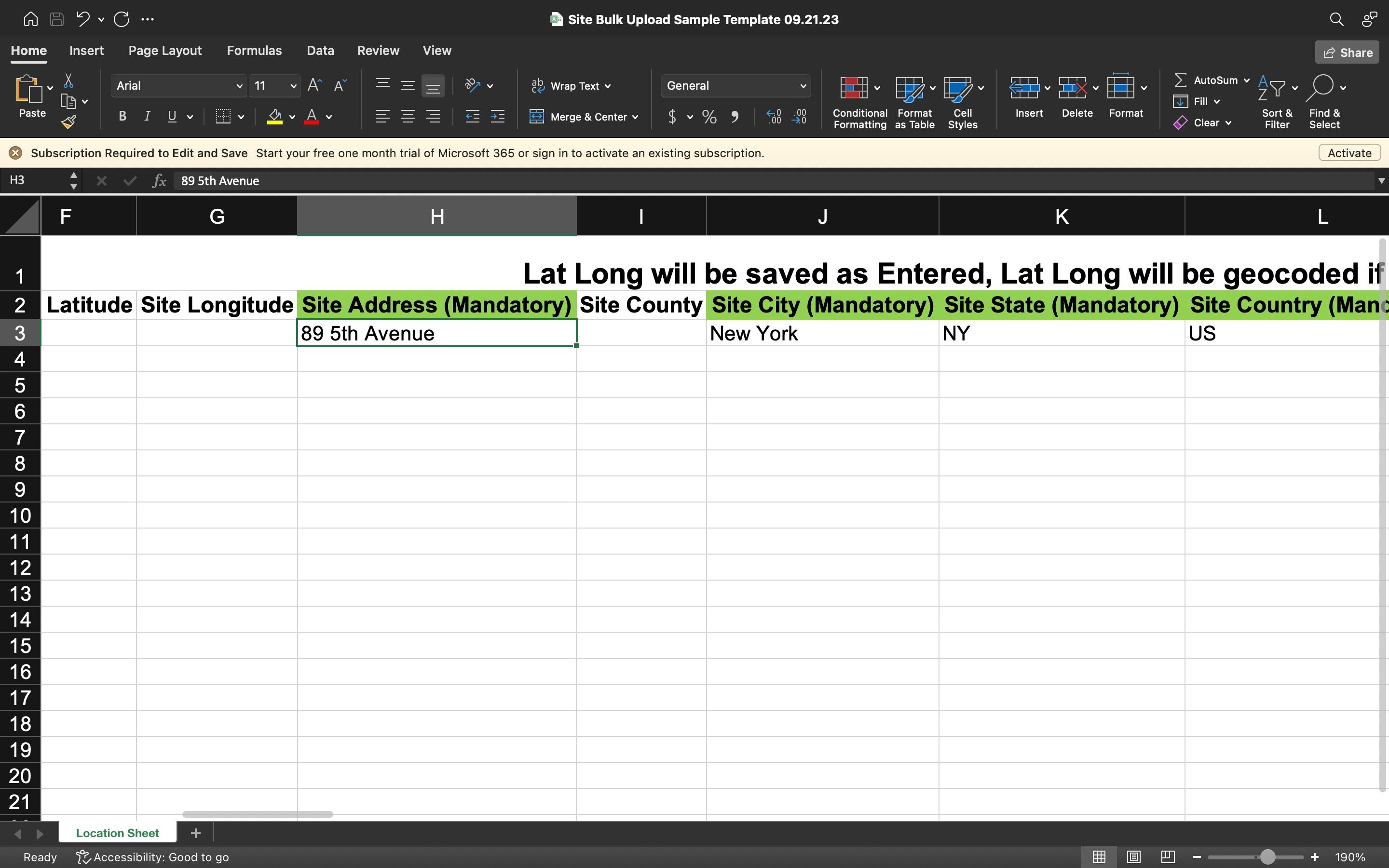1389x868 pixels.
Task: Click the Conditional Formatting icon
Action: (854, 88)
